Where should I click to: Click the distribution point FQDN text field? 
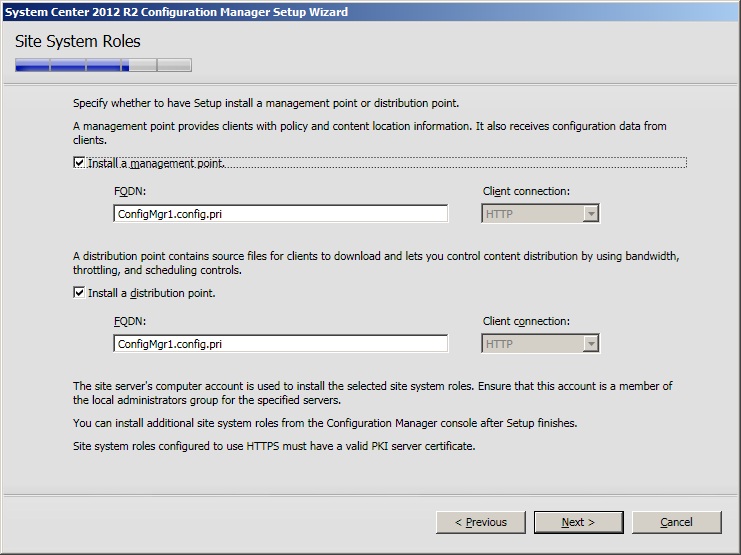tap(280, 344)
